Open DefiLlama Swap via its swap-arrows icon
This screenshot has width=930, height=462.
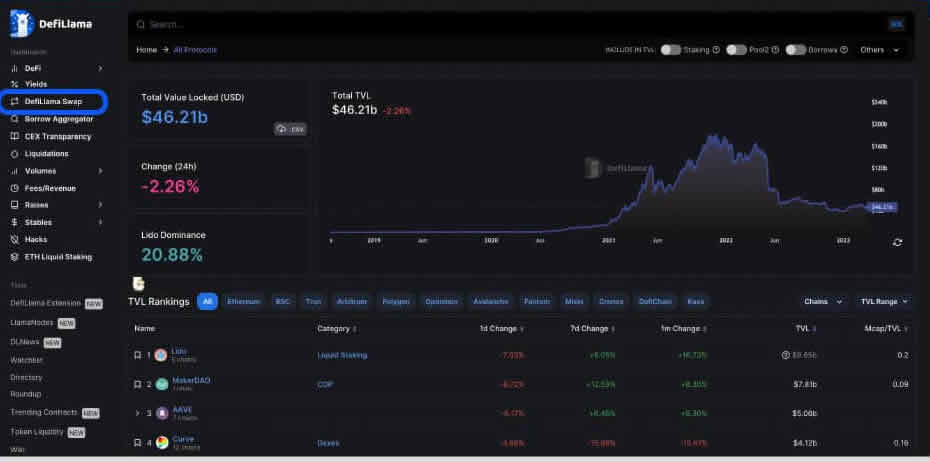point(15,102)
